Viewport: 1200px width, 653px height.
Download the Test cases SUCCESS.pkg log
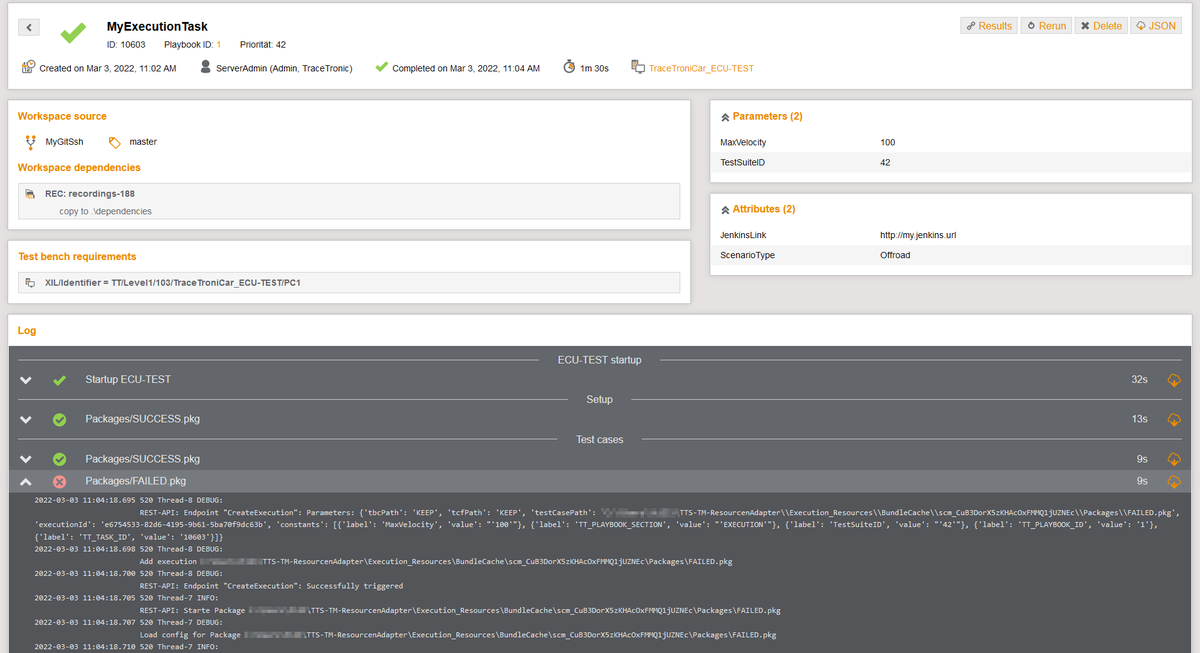(1174, 459)
